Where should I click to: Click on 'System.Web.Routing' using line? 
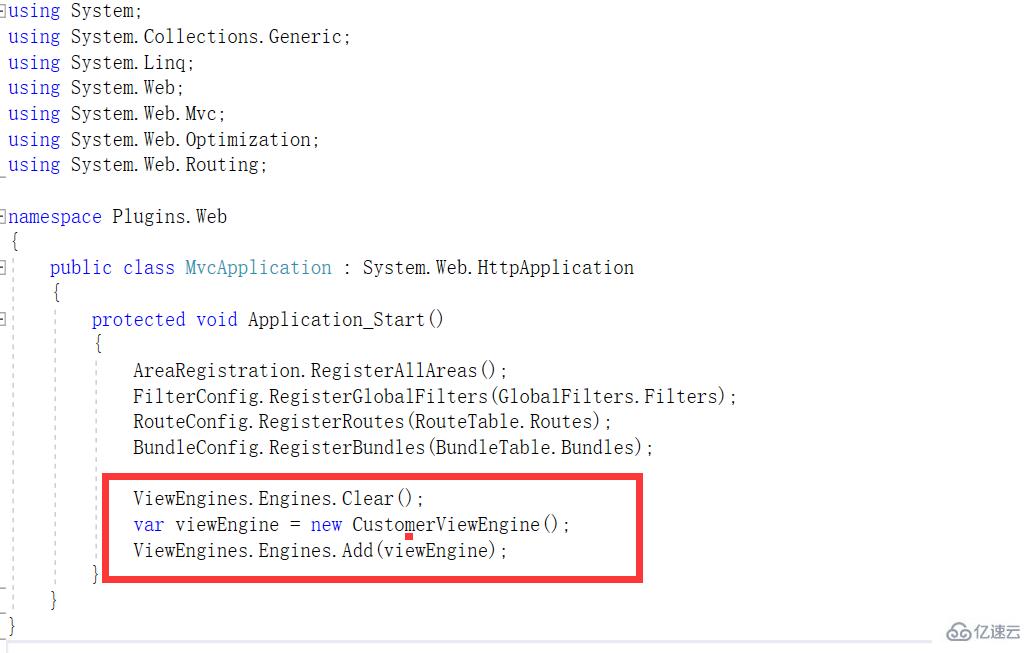pyautogui.click(x=165, y=165)
